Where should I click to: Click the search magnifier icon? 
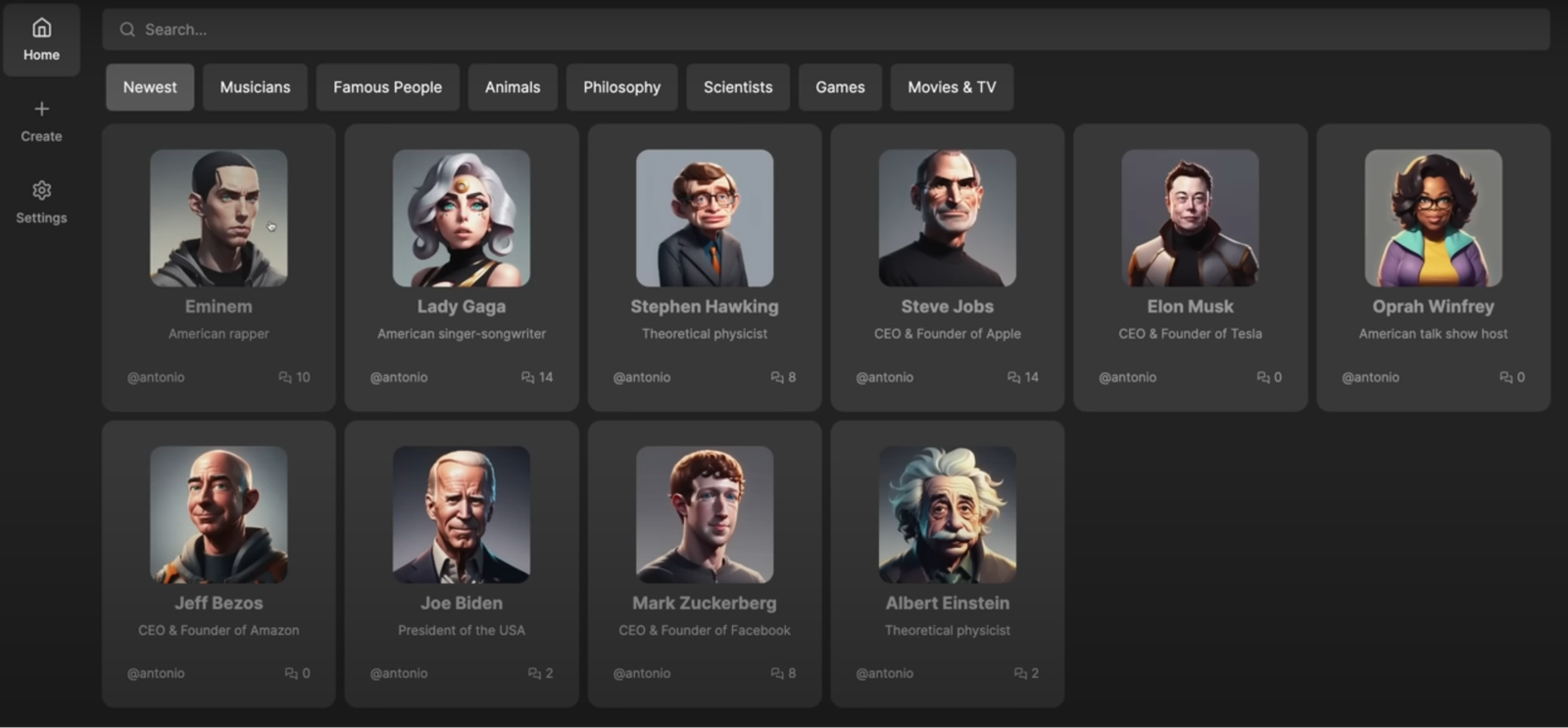[x=127, y=29]
